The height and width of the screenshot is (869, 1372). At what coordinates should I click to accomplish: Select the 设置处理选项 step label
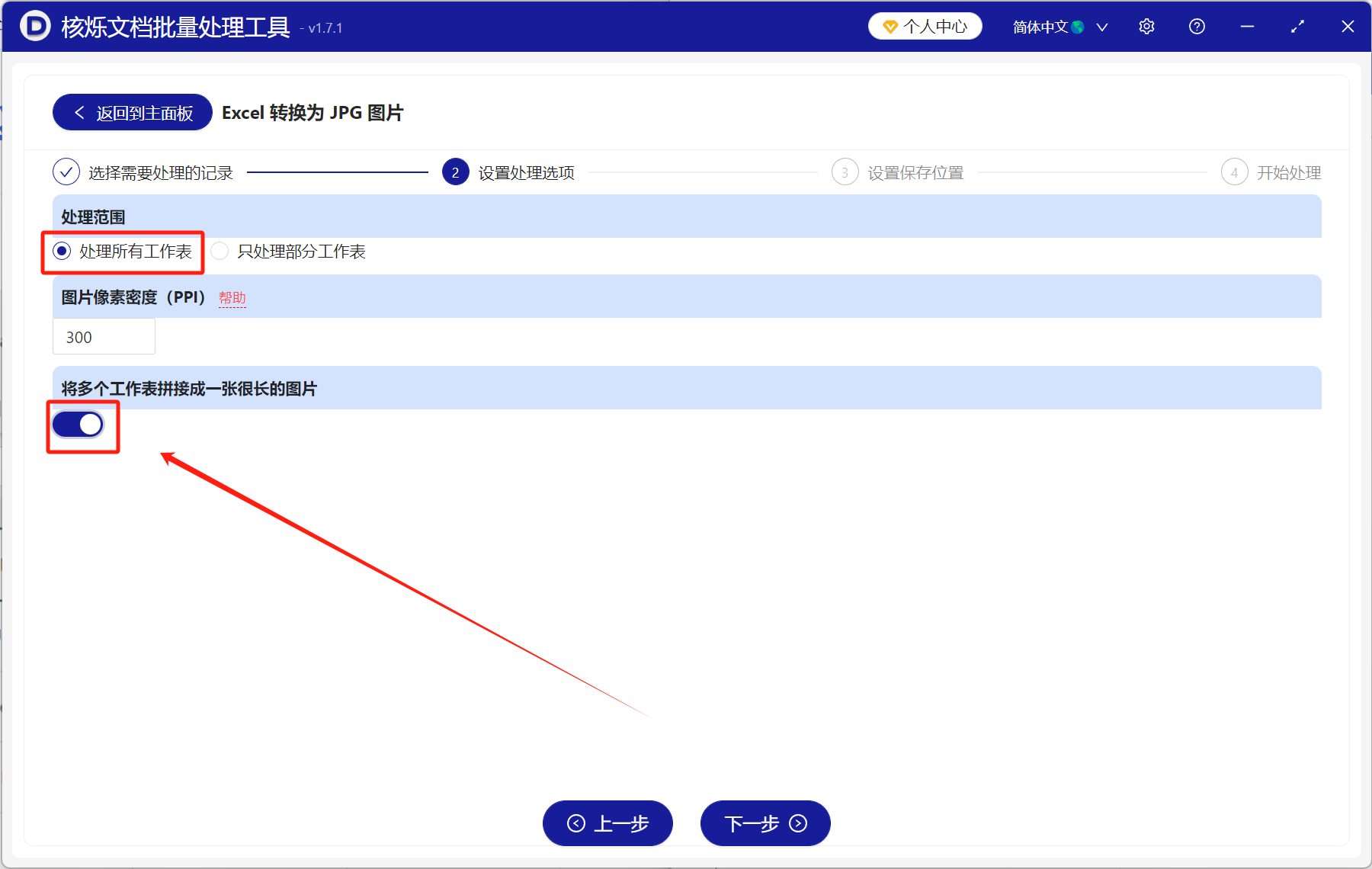pyautogui.click(x=526, y=172)
